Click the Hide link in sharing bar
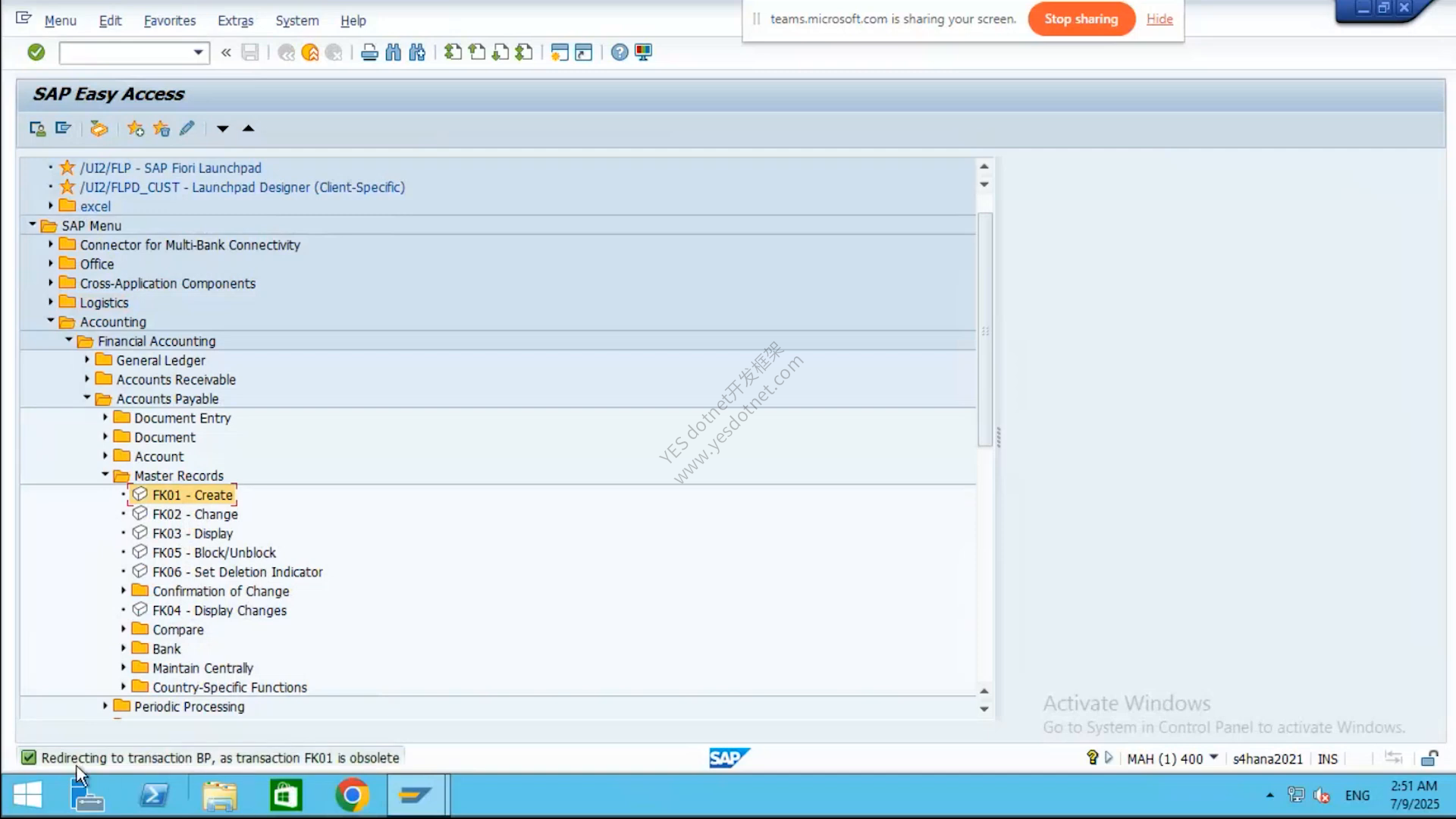Image resolution: width=1456 pixels, height=819 pixels. 1159,19
